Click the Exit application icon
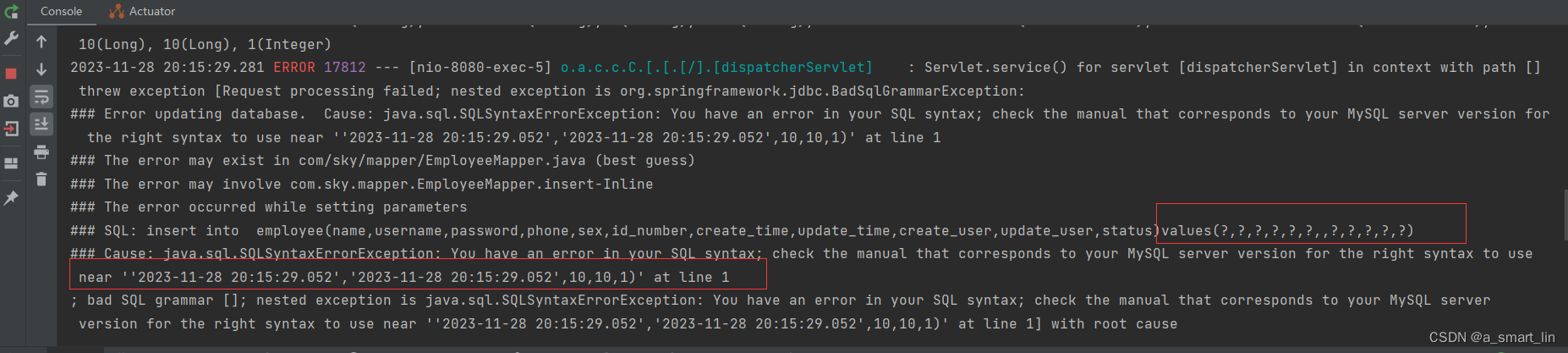This screenshot has height=353, width=1568. (x=11, y=129)
